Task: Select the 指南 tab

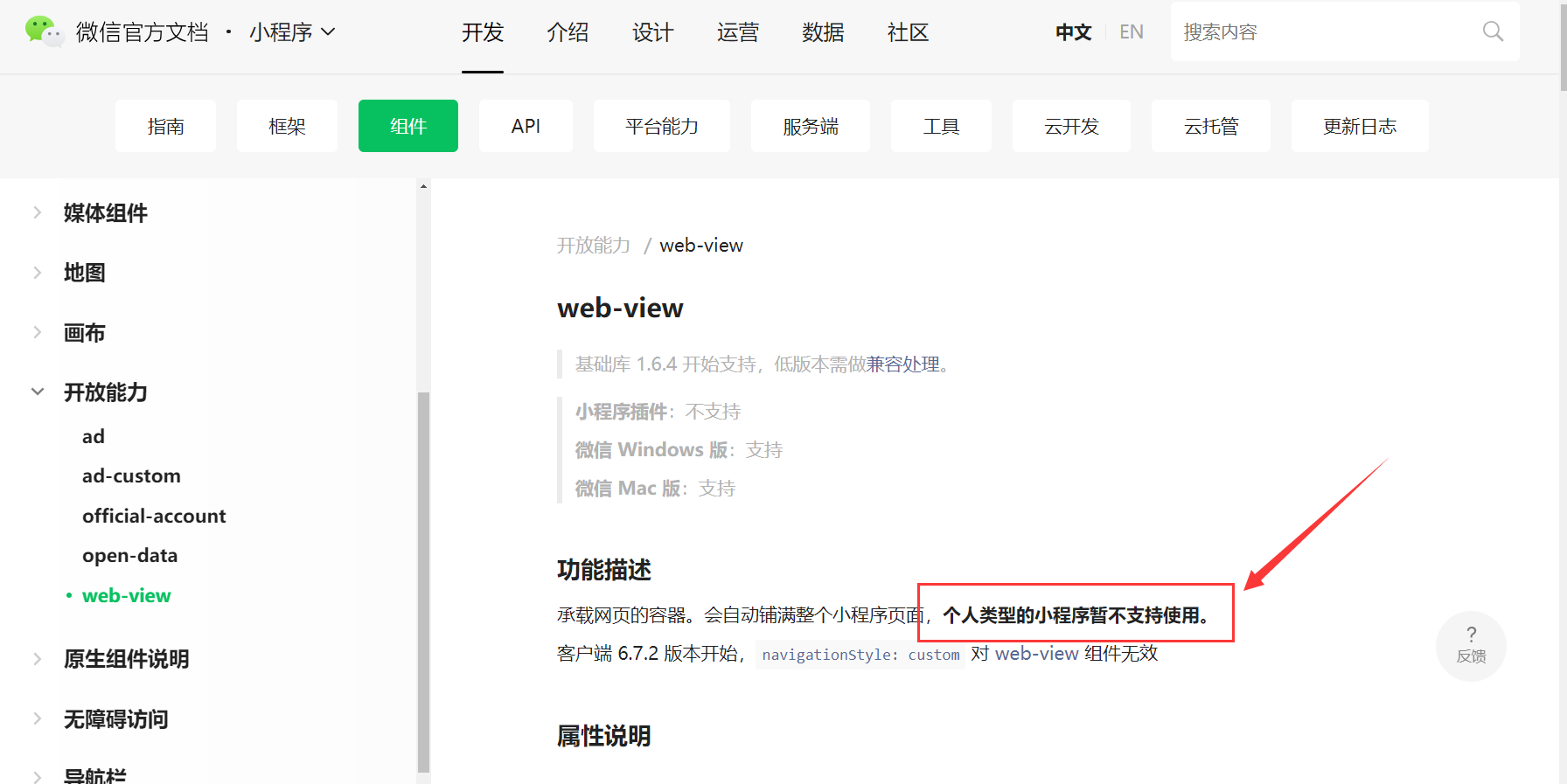Action: pos(165,126)
